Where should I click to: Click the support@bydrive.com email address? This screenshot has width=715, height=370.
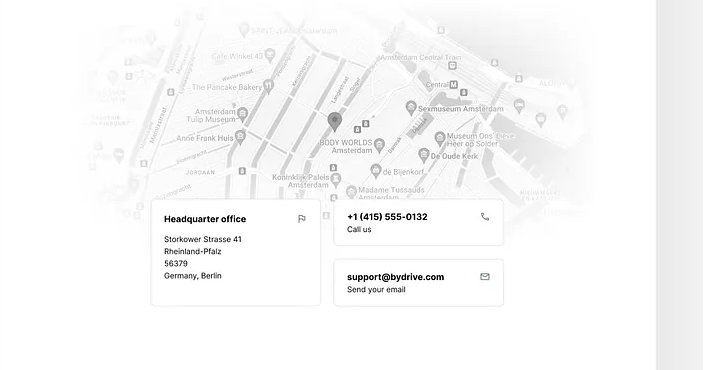point(395,277)
